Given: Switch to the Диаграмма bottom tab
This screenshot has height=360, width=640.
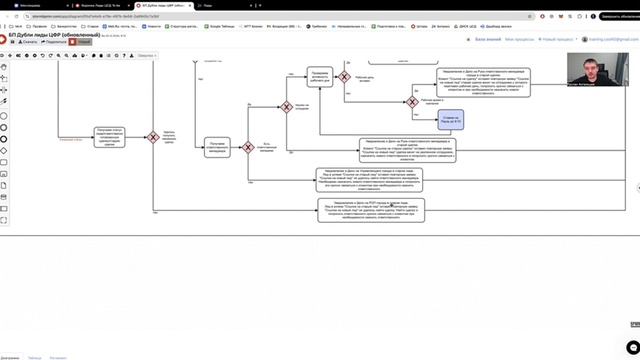Looking at the screenshot, I should point(10,358).
